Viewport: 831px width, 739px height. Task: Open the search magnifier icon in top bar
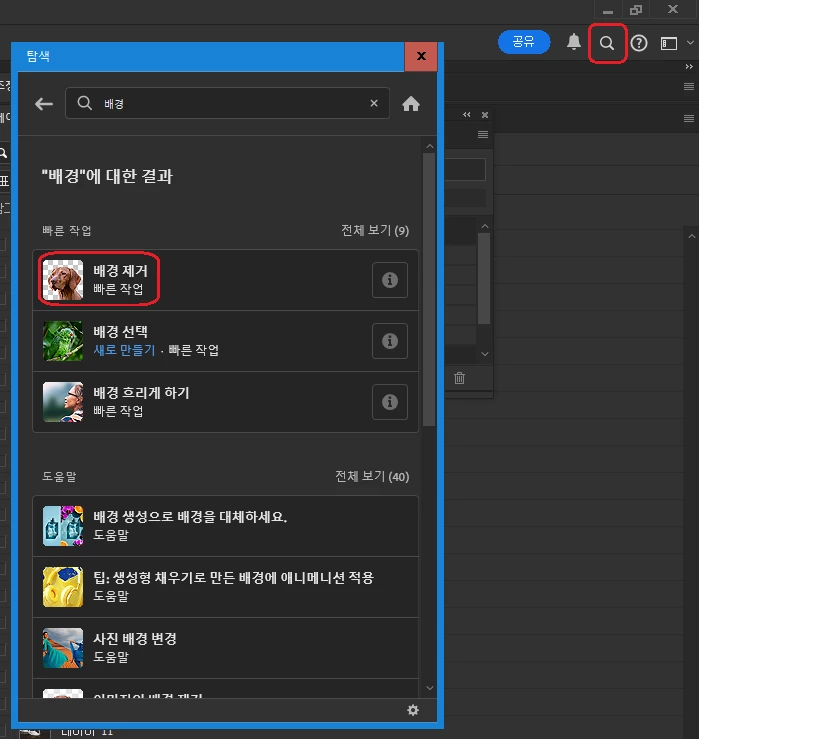point(607,43)
